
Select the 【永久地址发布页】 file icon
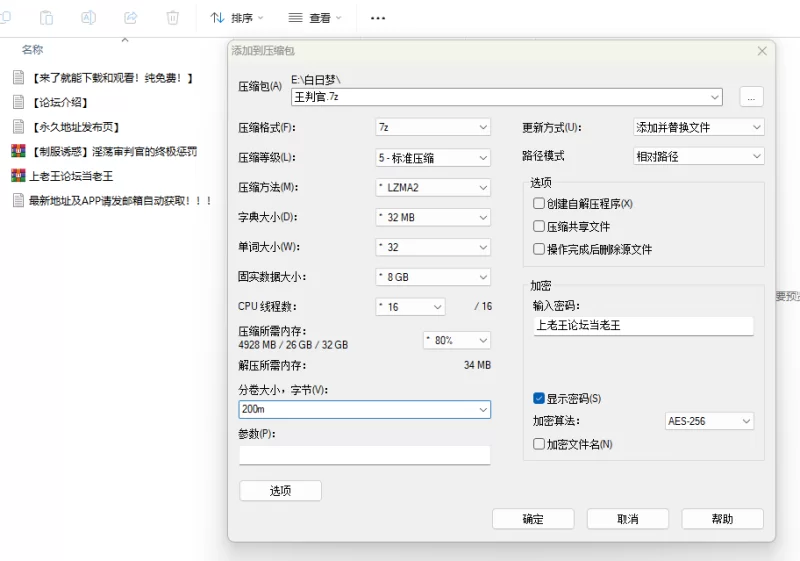tap(17, 127)
